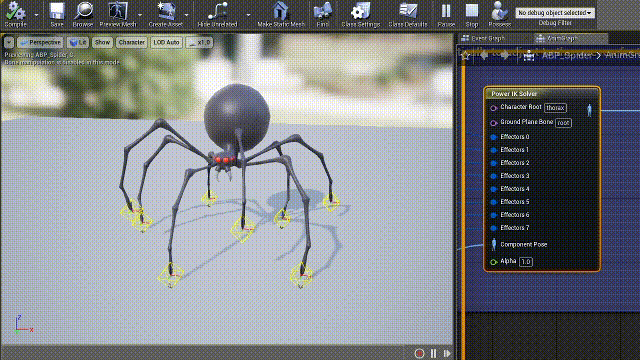
Task: Open viewport options arrow menu
Action: pos(9,42)
